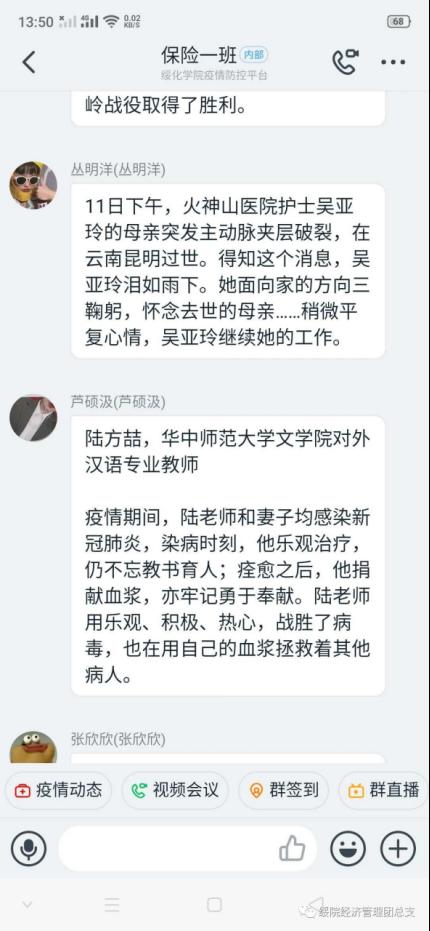This screenshot has width=430, height=931.
Task: View 芦硕汲's avatar profile
Action: (x=33, y=417)
